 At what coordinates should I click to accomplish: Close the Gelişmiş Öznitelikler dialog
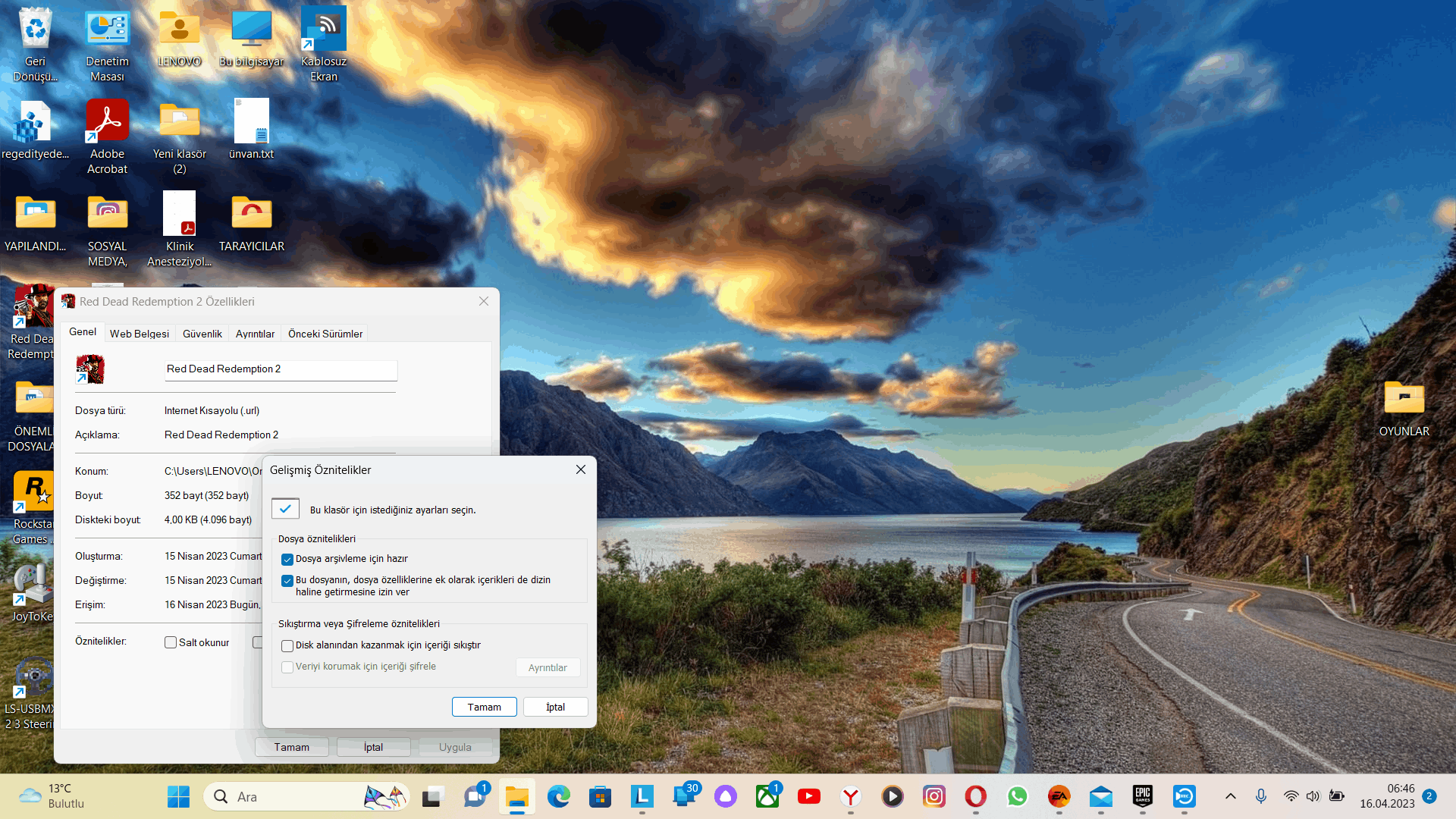[581, 469]
